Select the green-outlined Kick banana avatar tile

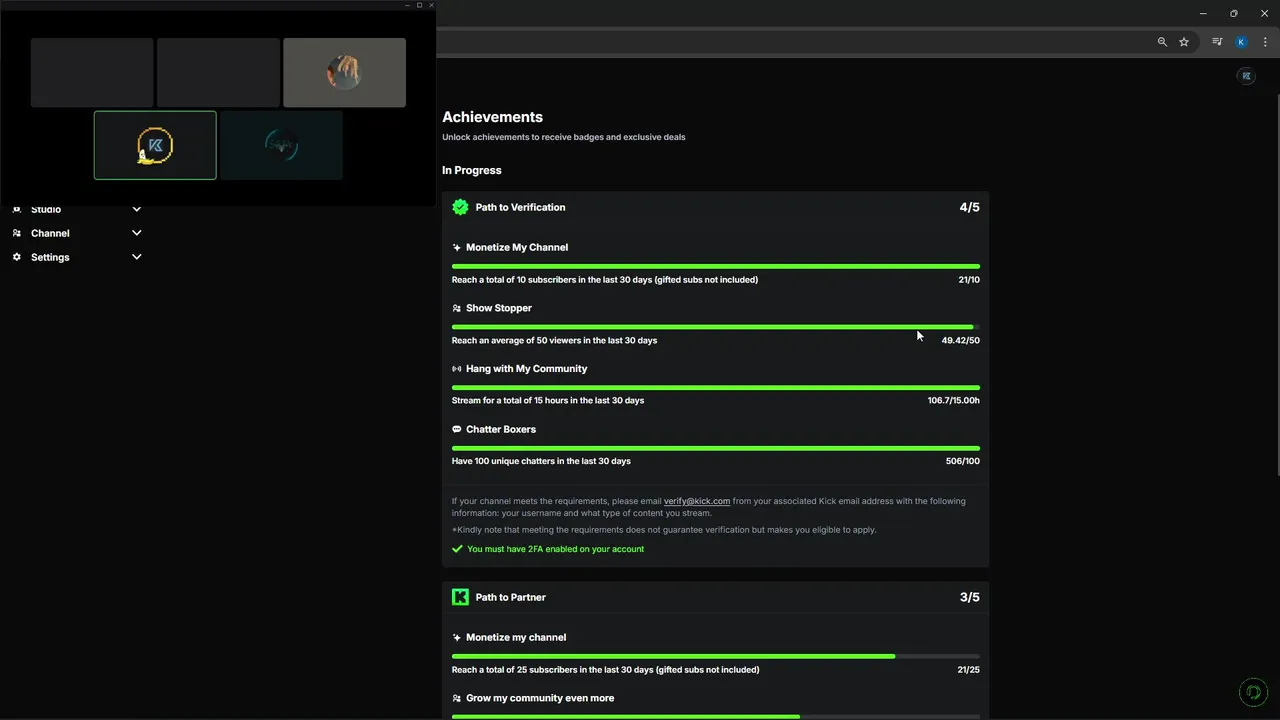pos(155,145)
